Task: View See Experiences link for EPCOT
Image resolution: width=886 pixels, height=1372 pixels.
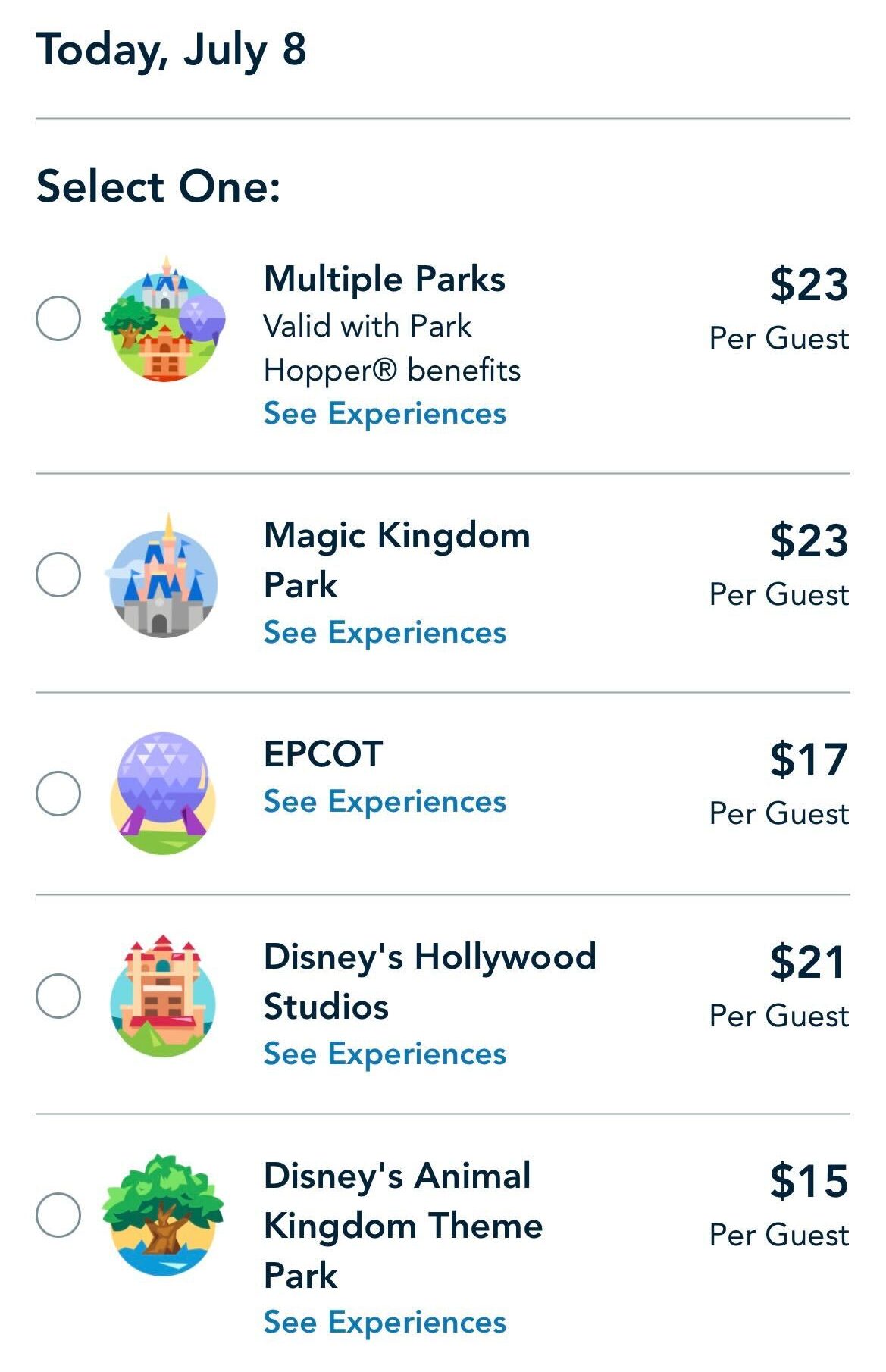Action: 384,802
